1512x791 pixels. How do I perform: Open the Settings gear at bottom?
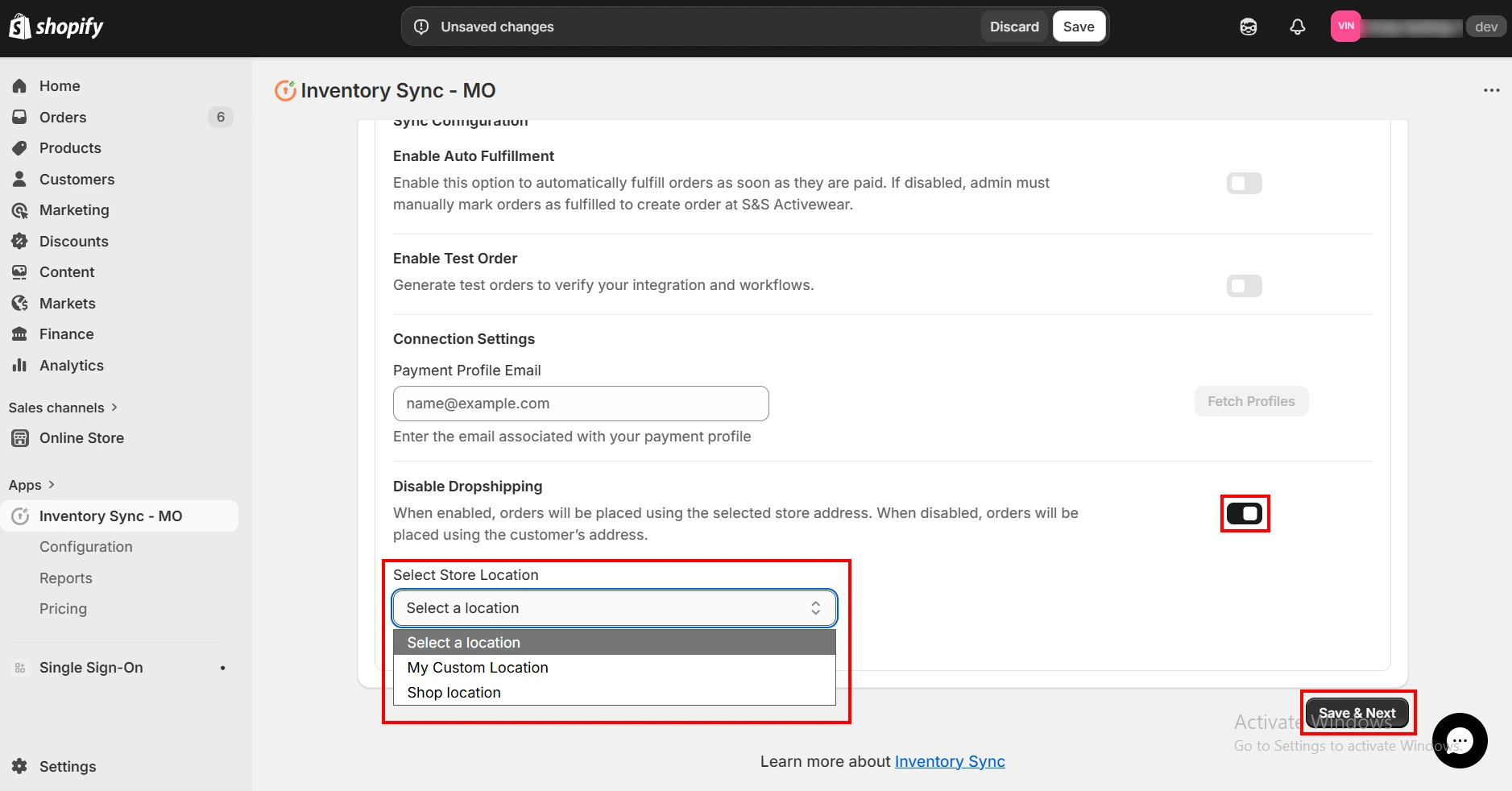tap(20, 766)
